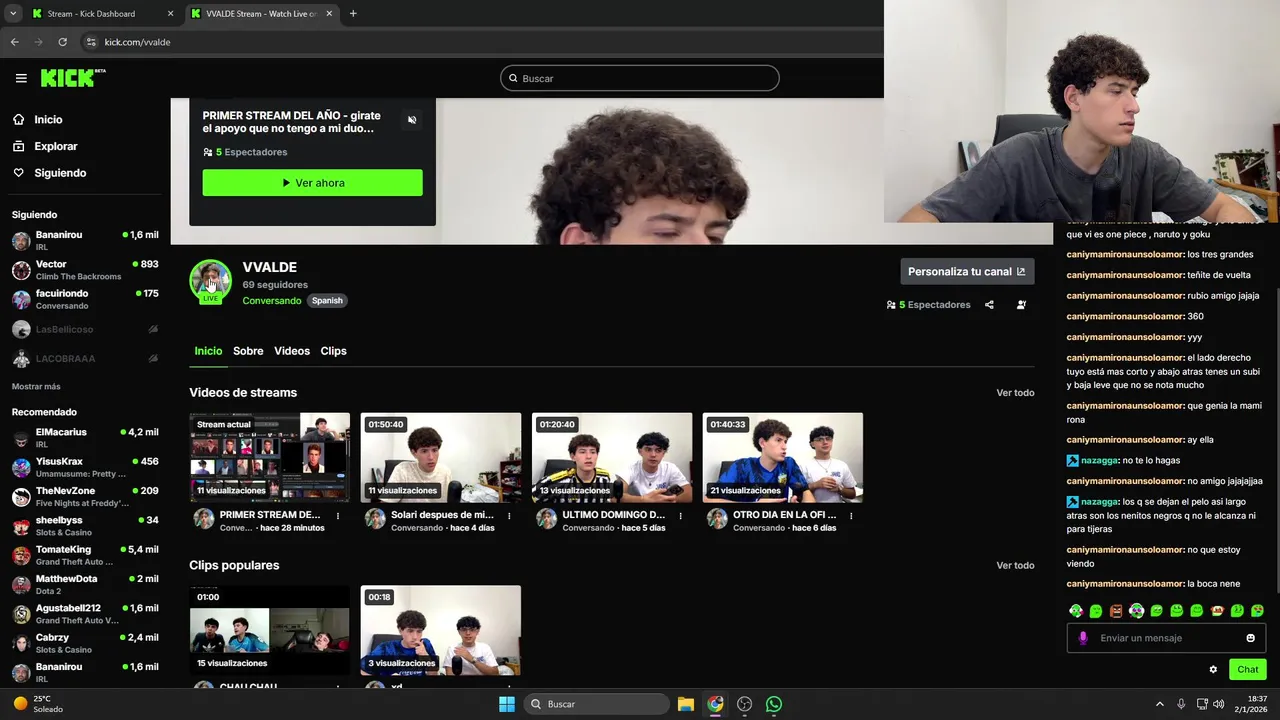Click the share channel icon

pyautogui.click(x=989, y=305)
